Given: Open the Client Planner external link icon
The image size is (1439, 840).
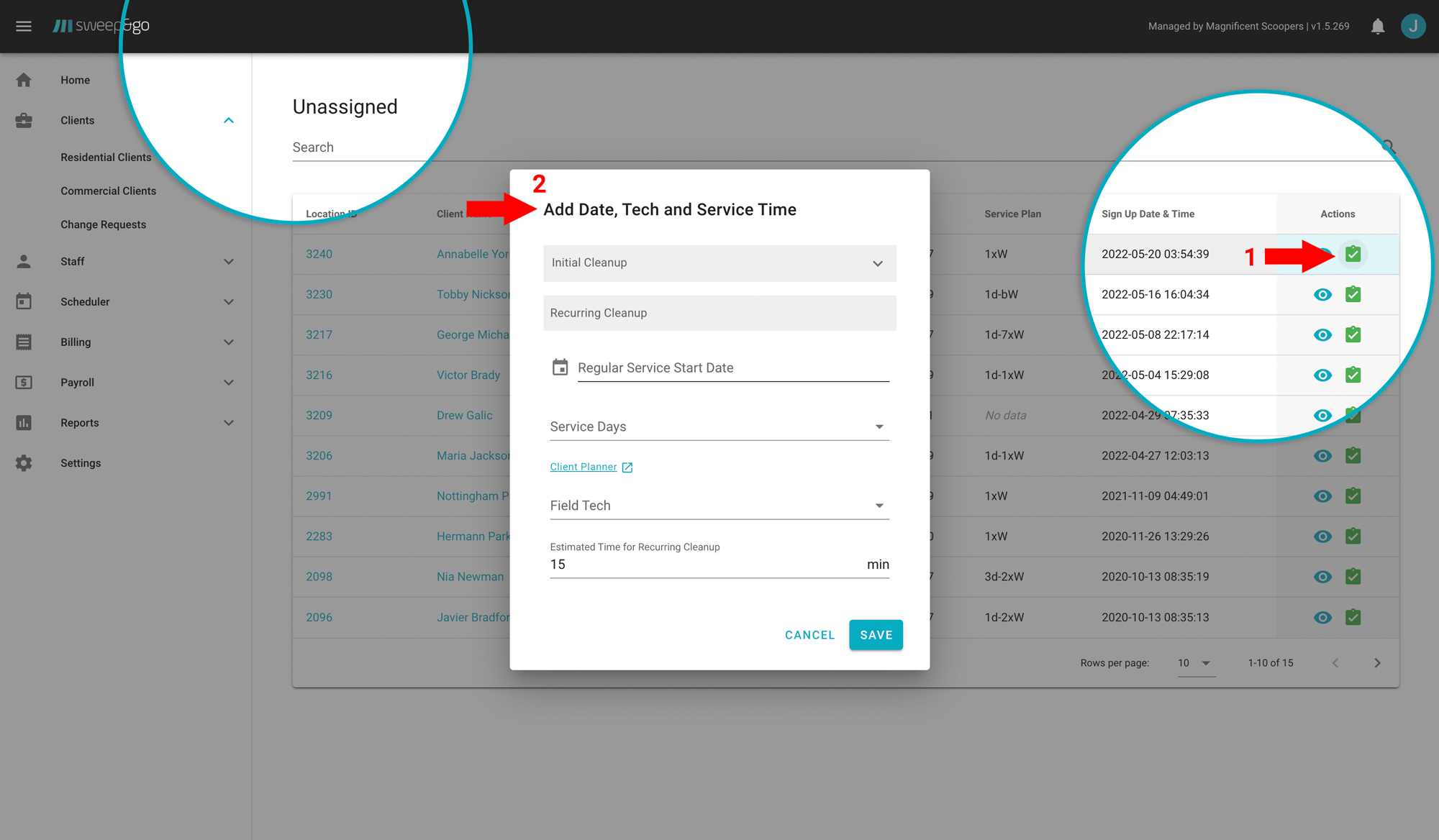Looking at the screenshot, I should pos(627,467).
